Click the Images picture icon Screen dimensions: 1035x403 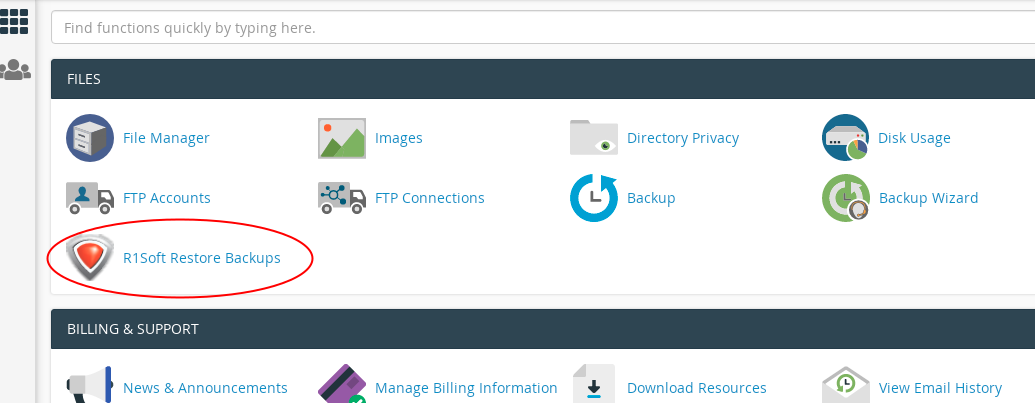[x=342, y=138]
